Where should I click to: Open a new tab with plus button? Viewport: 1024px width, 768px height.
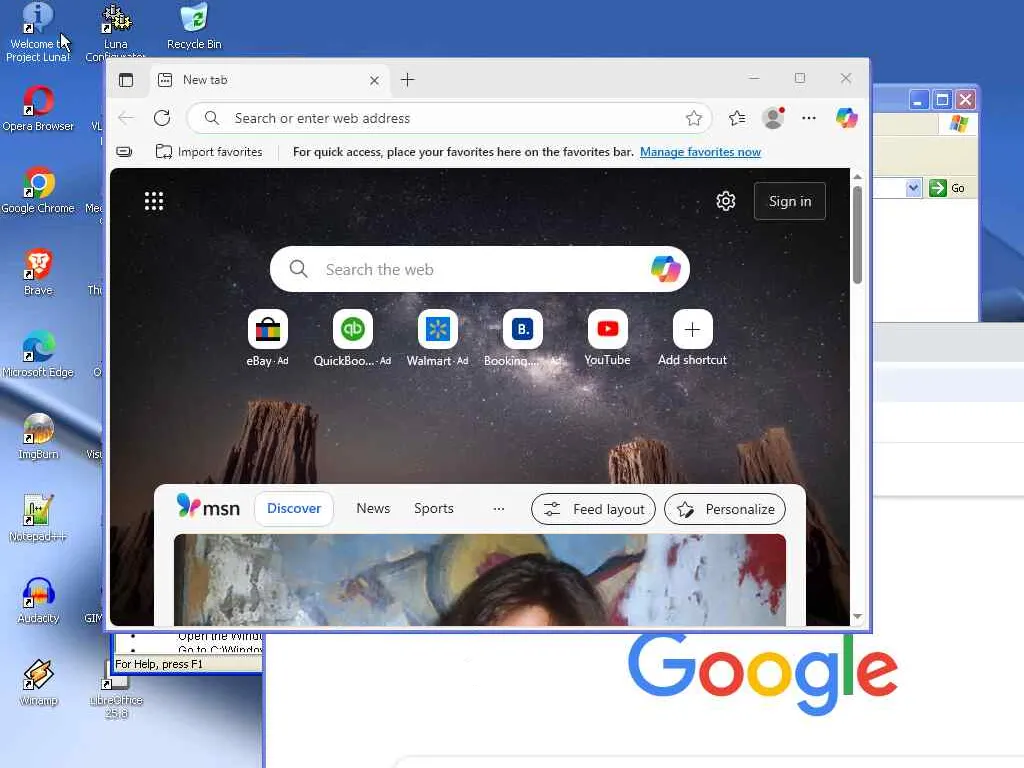(408, 80)
